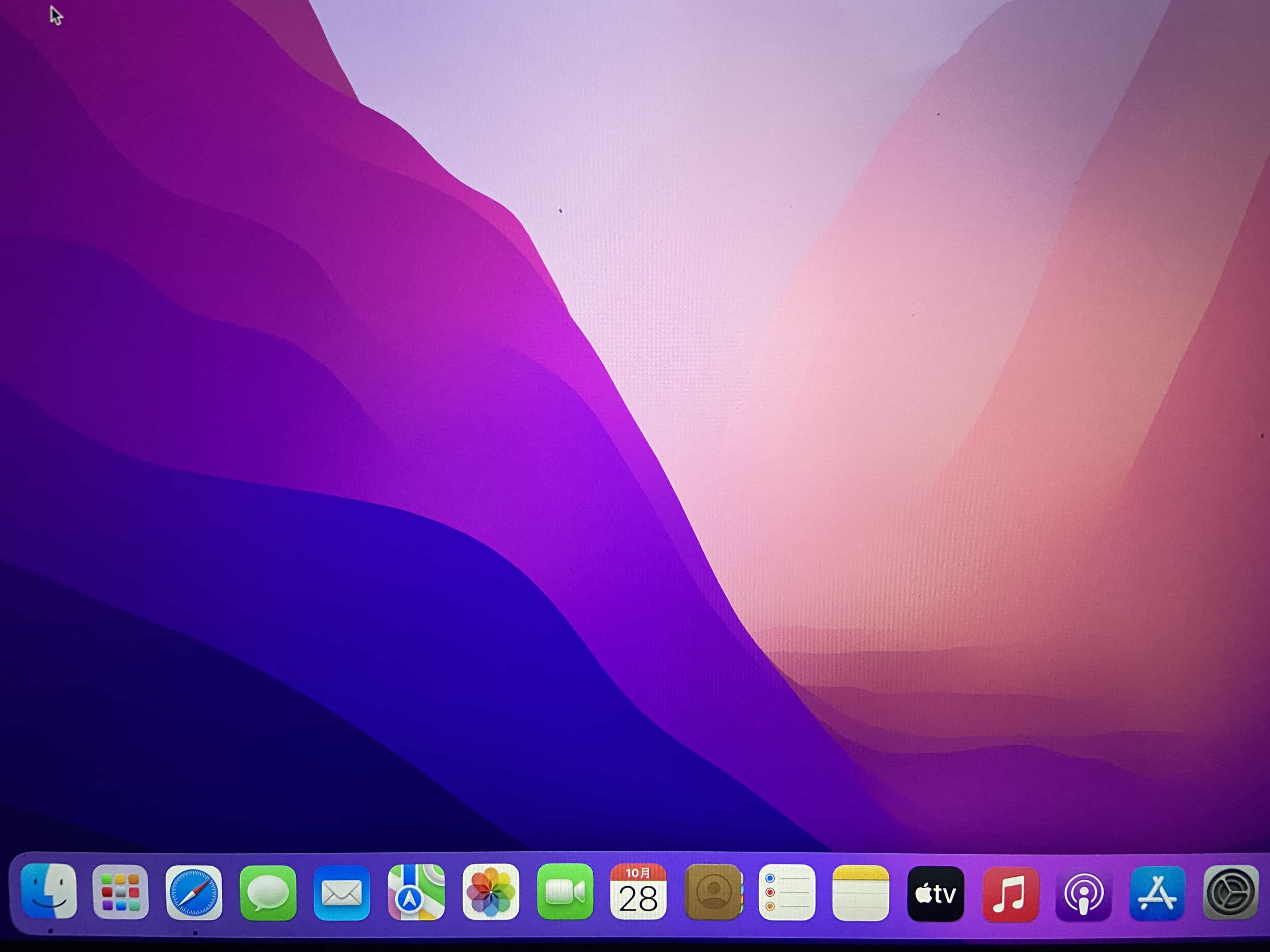Open System Preferences gear icon
The image size is (1270, 952).
[x=1230, y=893]
